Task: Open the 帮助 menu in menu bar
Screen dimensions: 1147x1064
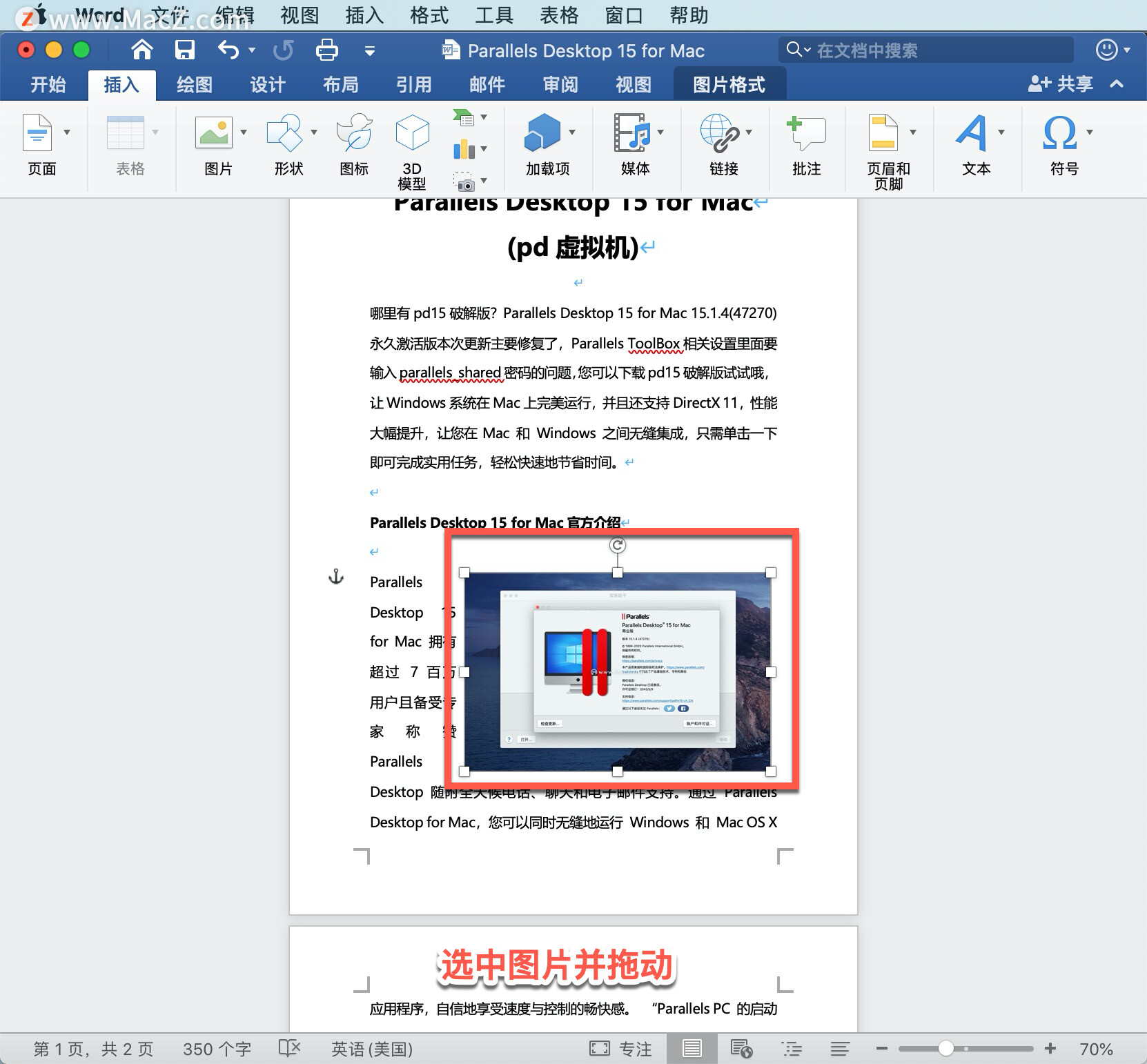Action: pos(689,15)
